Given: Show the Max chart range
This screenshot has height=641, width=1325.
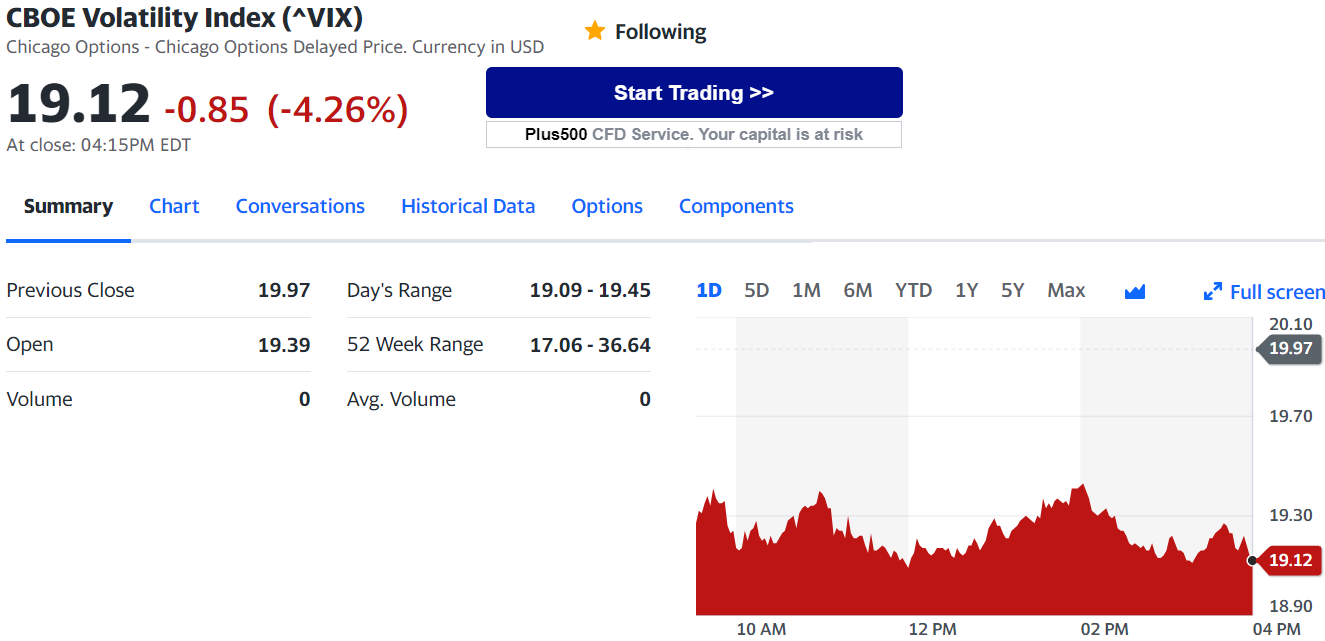Looking at the screenshot, I should pyautogui.click(x=1066, y=290).
